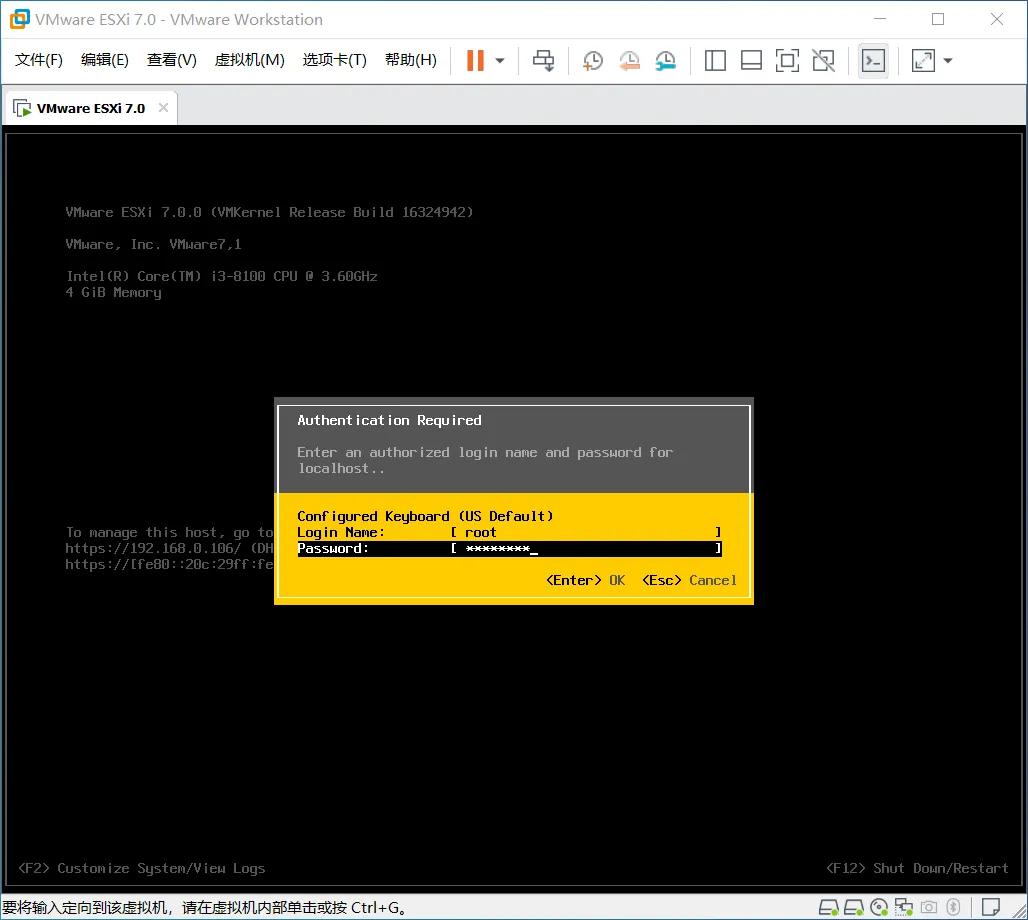Screen dimensions: 1028x920
Task: Click the Login Name field containing root
Action: [587, 532]
